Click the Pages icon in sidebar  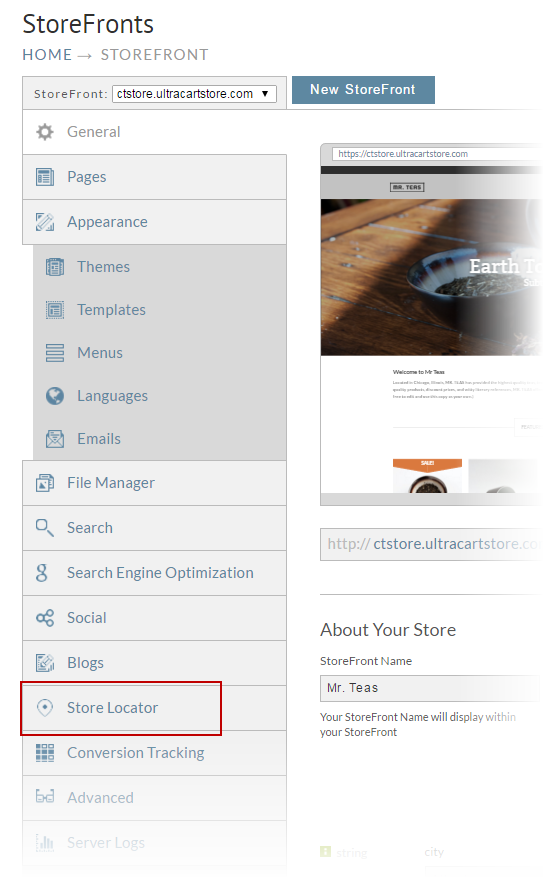coord(45,177)
